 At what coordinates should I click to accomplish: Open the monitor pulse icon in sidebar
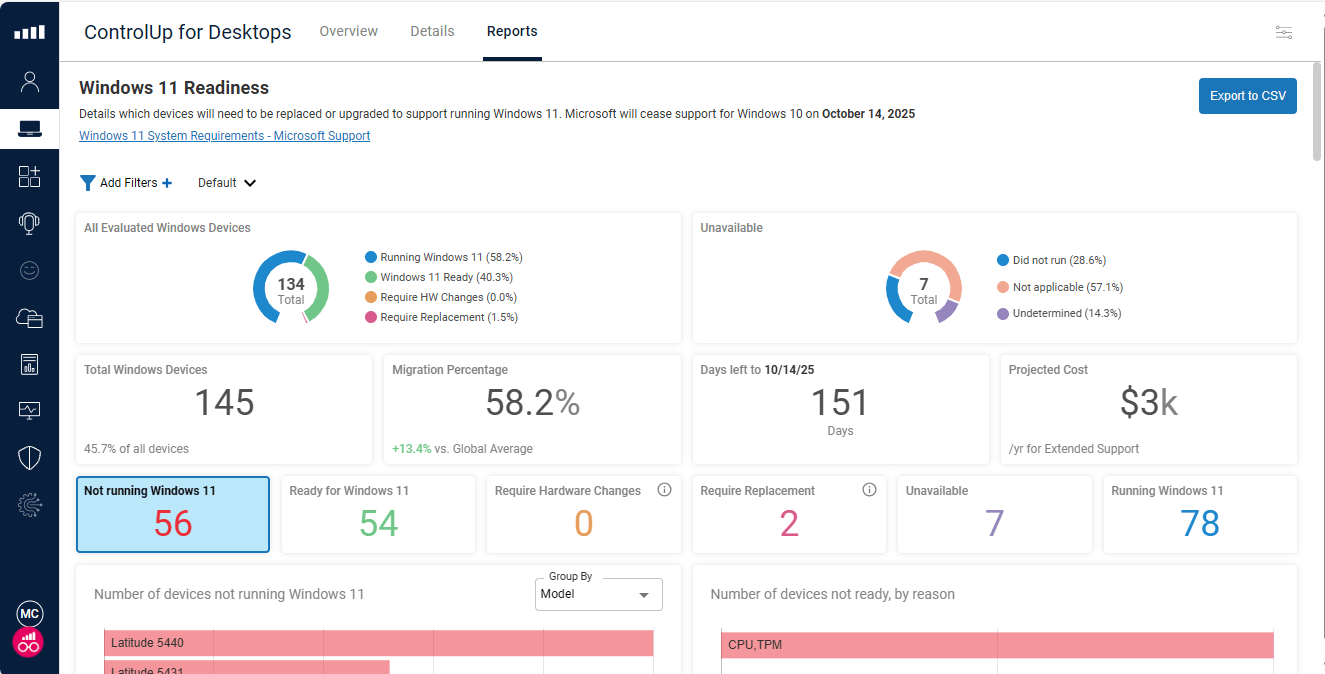coord(29,410)
